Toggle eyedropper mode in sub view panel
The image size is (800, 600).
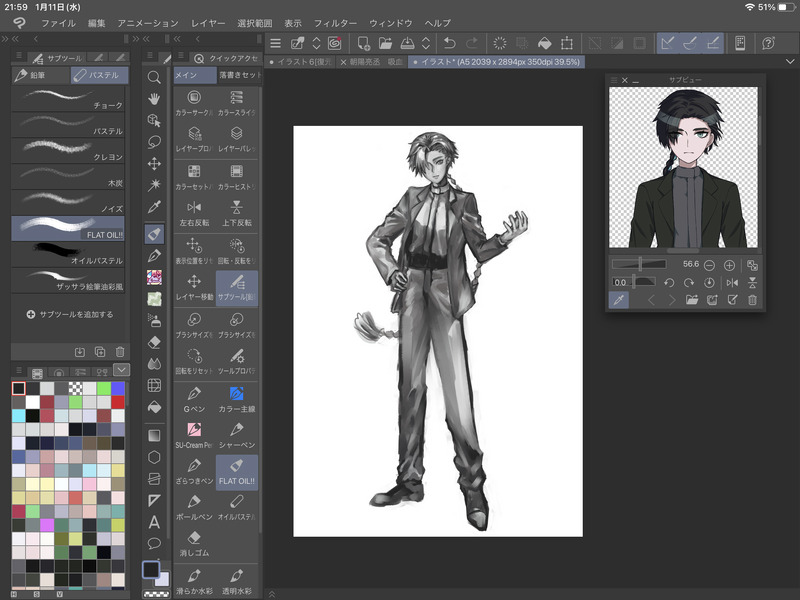point(619,300)
